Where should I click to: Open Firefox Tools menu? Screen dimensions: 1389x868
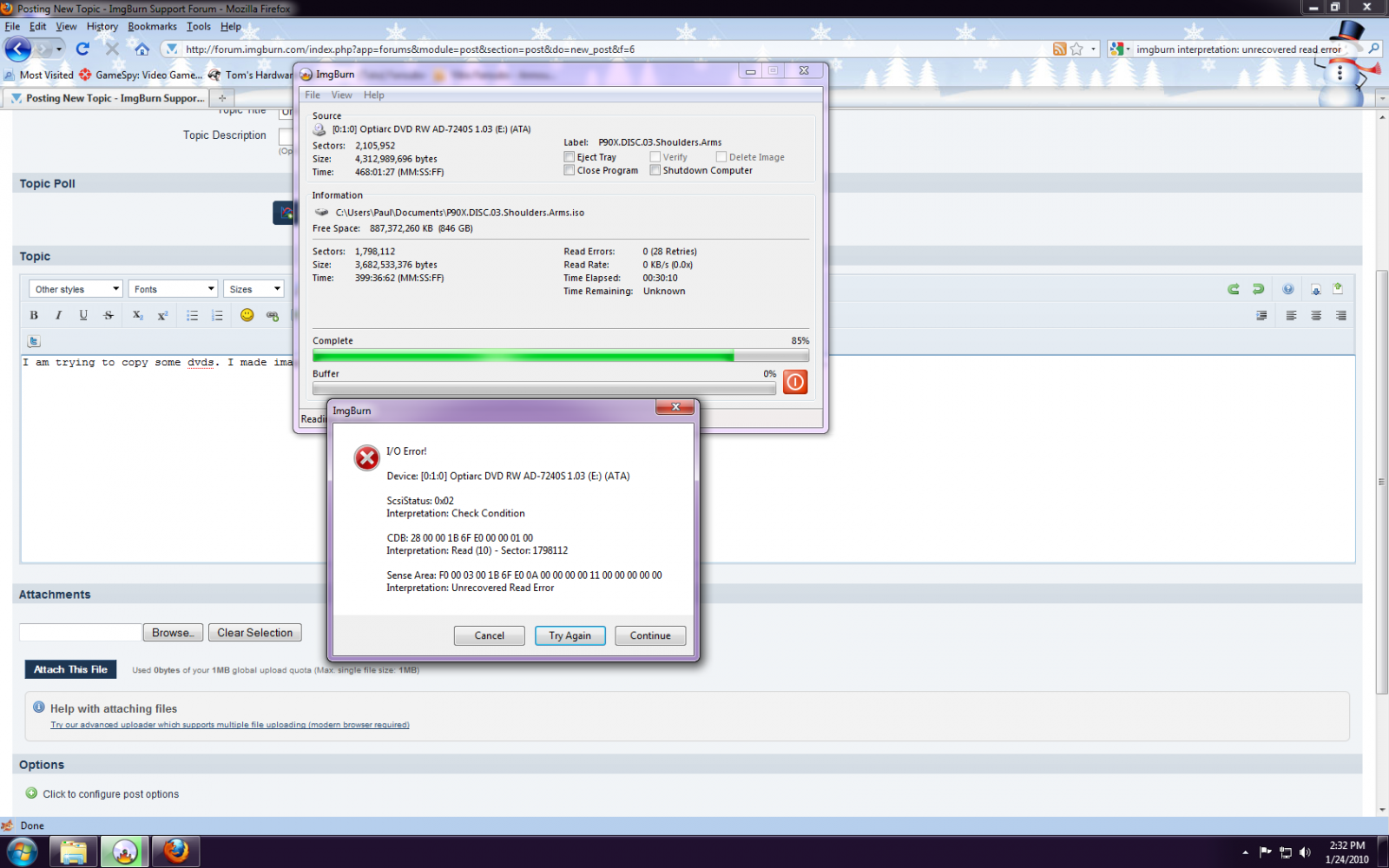[198, 27]
